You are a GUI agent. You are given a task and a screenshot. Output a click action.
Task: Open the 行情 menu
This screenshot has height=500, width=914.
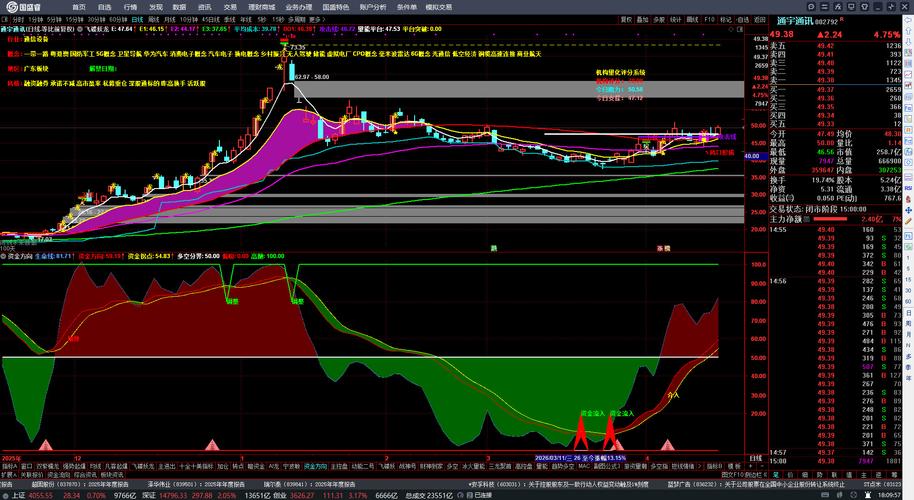[130, 7]
